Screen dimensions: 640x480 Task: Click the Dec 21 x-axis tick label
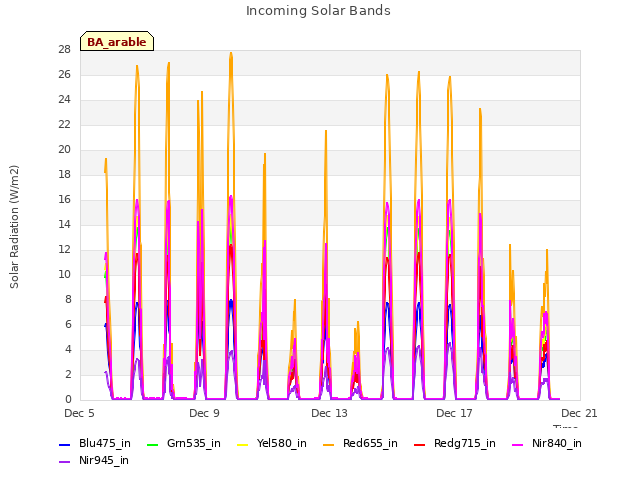point(579,413)
